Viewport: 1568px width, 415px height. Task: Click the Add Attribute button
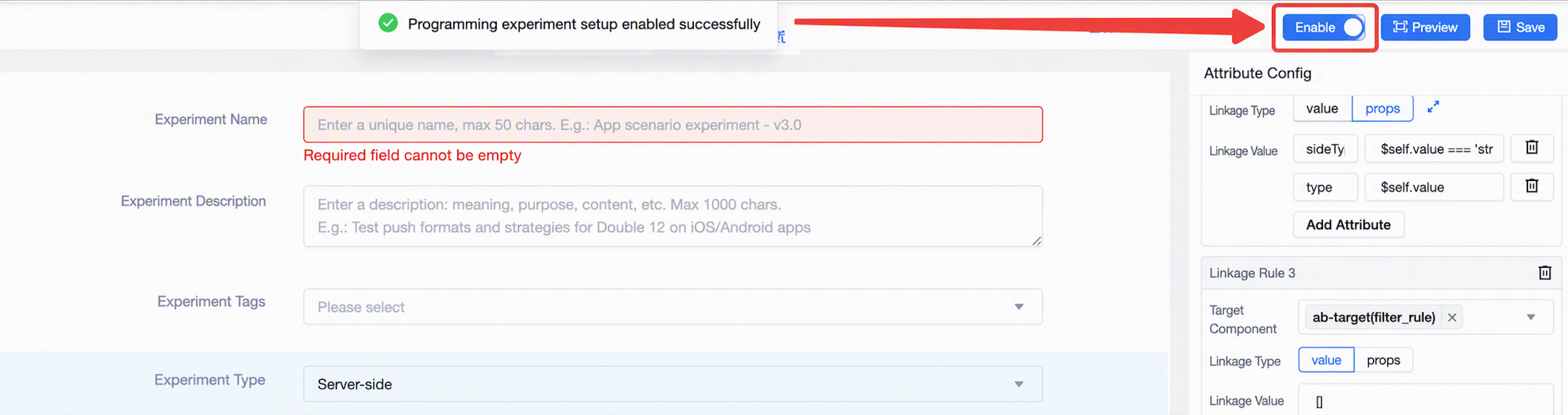tap(1349, 225)
